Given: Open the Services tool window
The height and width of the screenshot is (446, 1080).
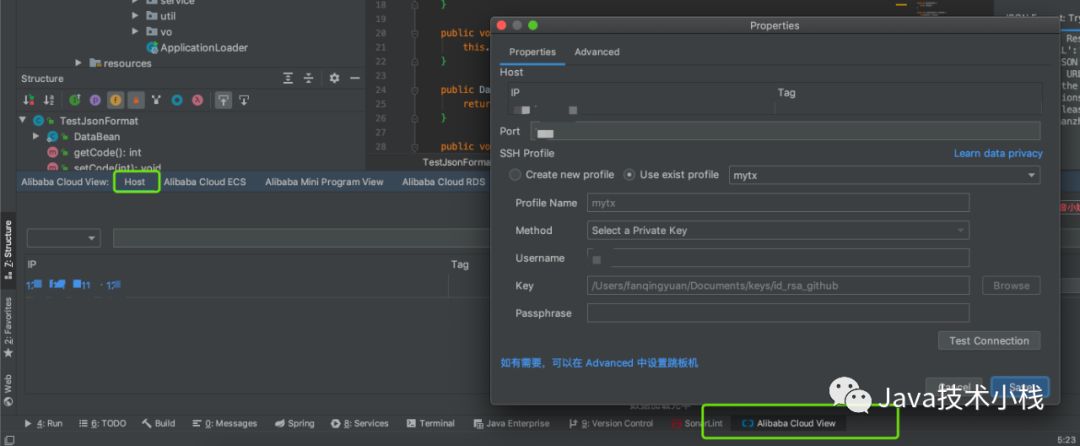Looking at the screenshot, I should coord(360,423).
